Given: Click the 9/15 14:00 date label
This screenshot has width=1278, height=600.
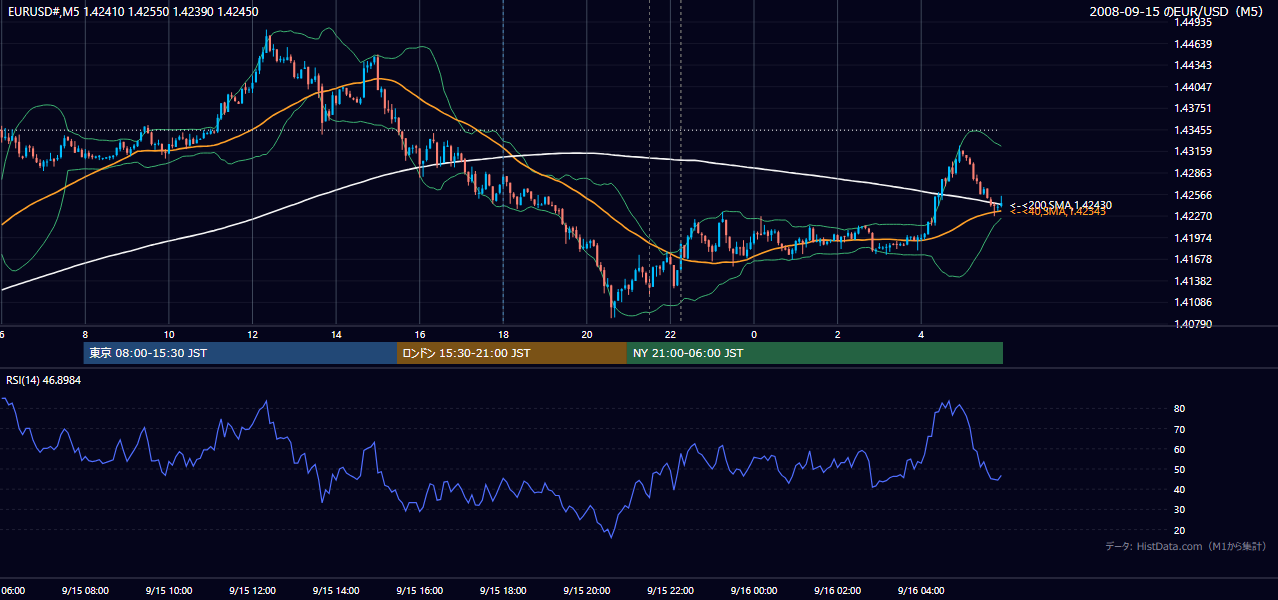Looking at the screenshot, I should tap(336, 591).
